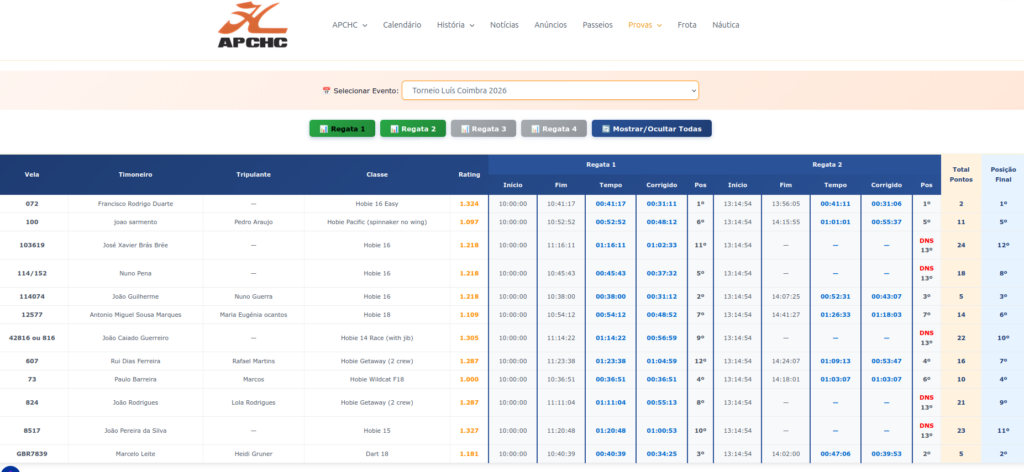
Task: Enable the Regata 3 columns
Action: pyautogui.click(x=483, y=129)
